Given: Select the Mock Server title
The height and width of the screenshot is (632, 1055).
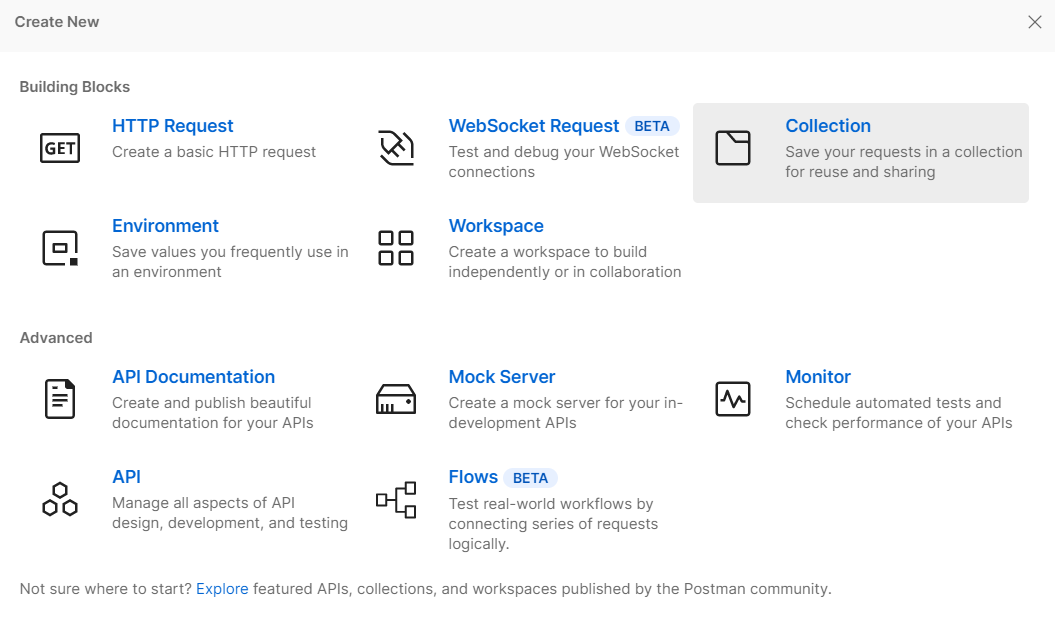Looking at the screenshot, I should [501, 377].
